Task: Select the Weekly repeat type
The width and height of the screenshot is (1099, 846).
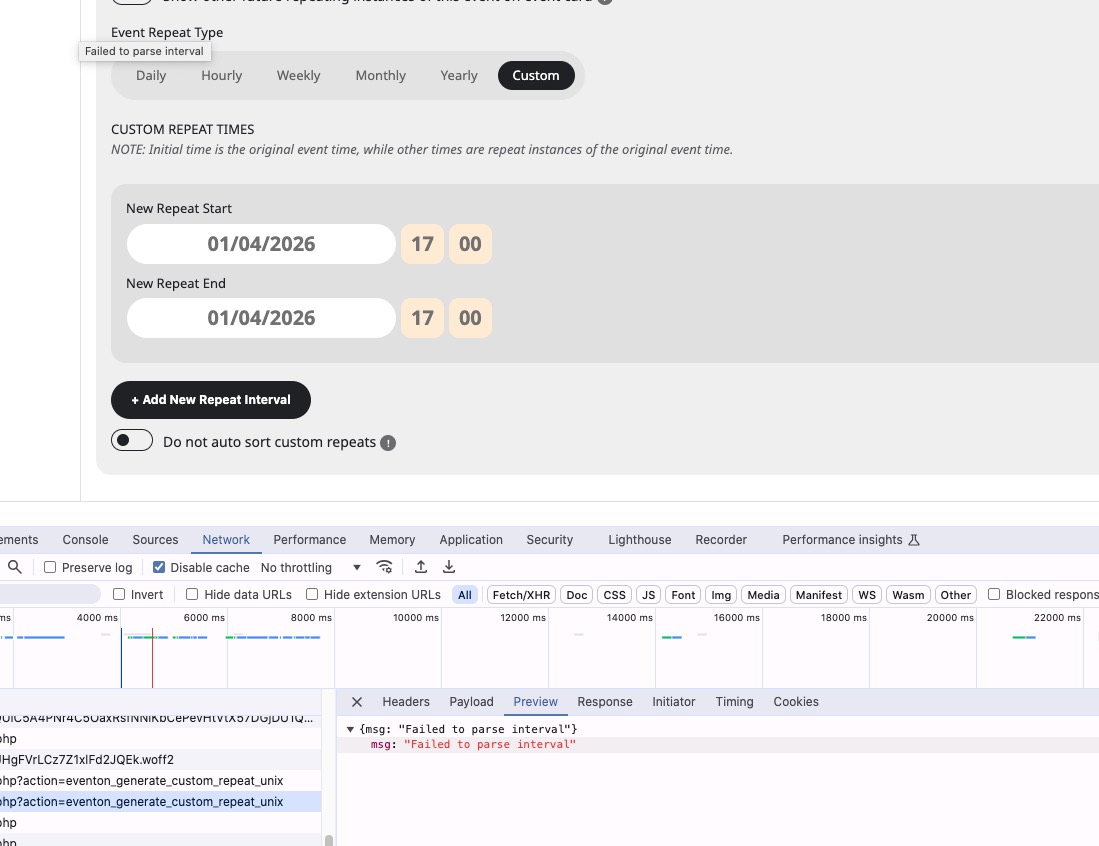Action: [x=298, y=76]
